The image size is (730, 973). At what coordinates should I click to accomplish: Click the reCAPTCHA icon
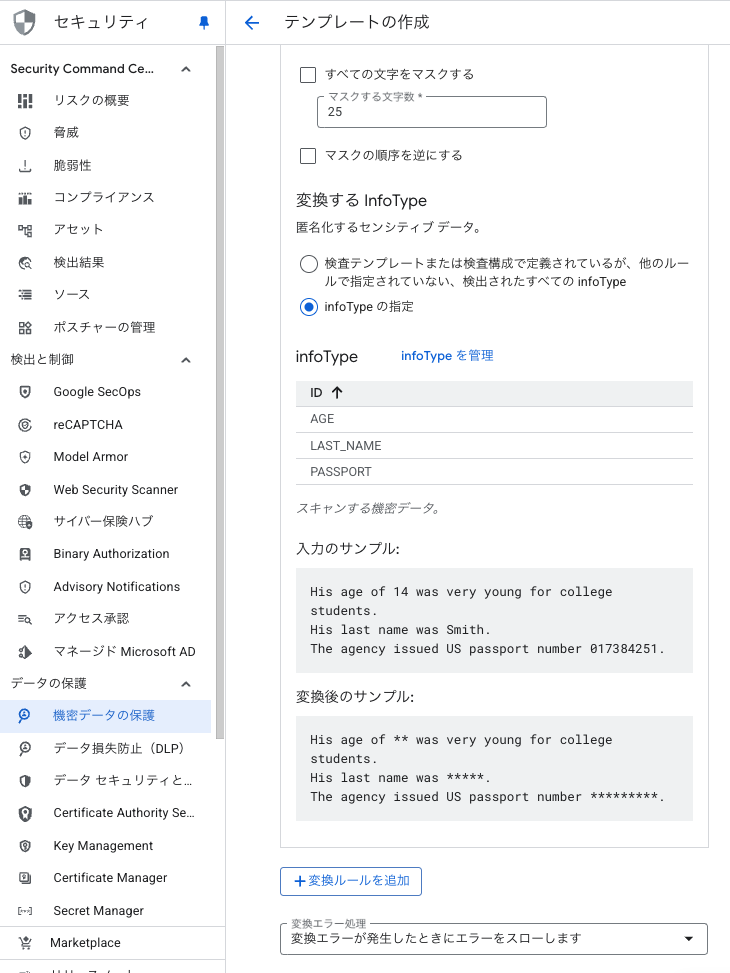[25, 425]
